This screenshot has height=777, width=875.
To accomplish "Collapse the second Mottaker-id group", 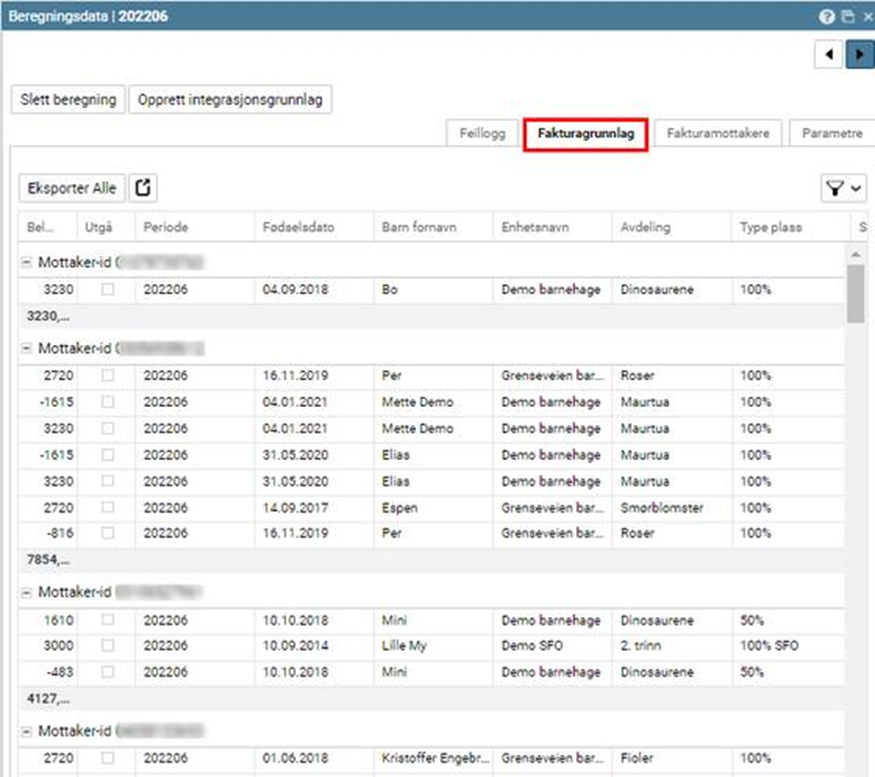I will tap(26, 349).
